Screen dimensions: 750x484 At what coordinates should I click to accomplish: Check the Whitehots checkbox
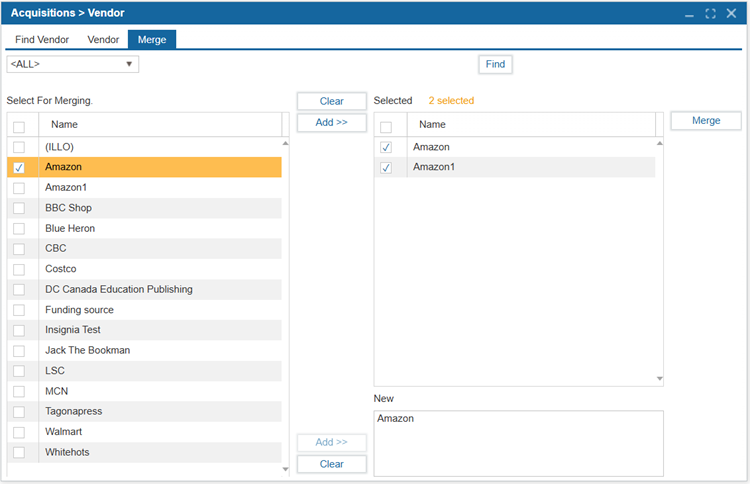pyautogui.click(x=19, y=452)
